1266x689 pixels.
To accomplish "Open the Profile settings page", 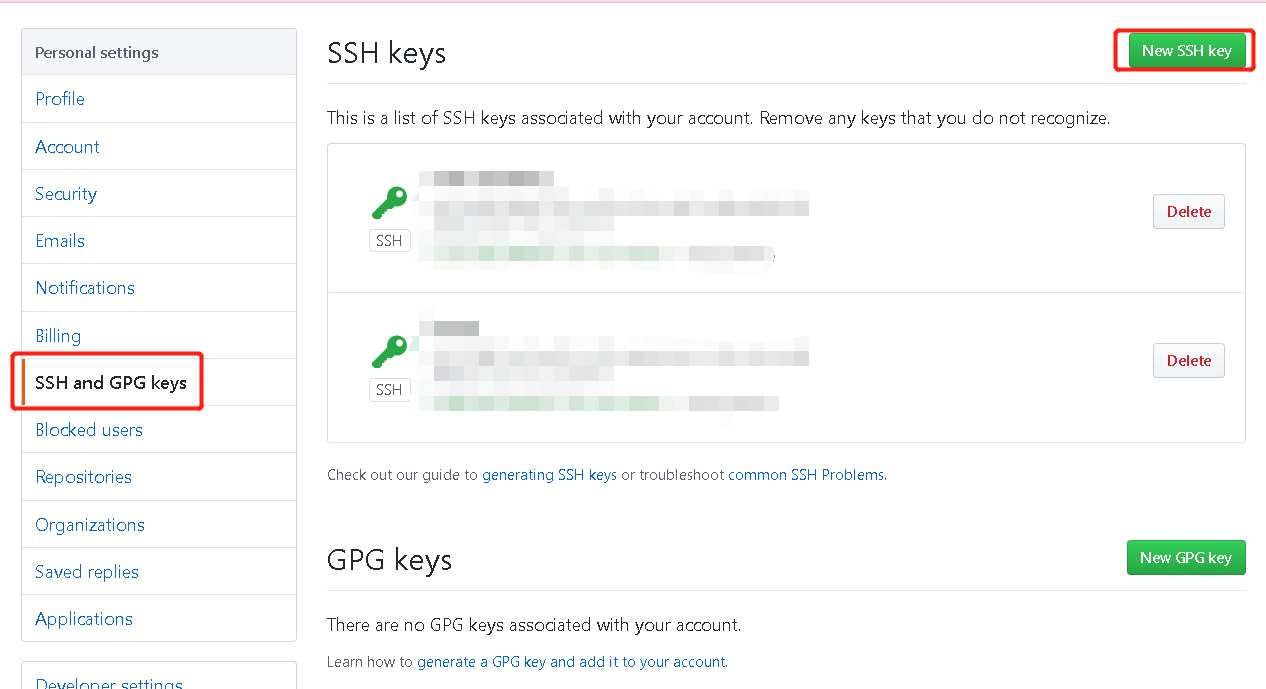I will [x=59, y=99].
